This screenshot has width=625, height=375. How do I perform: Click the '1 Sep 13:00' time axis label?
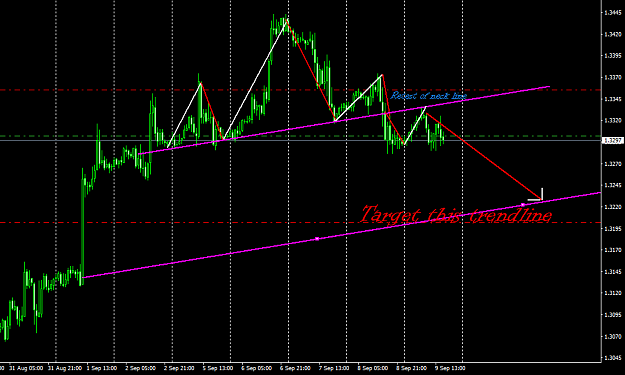[x=102, y=368]
